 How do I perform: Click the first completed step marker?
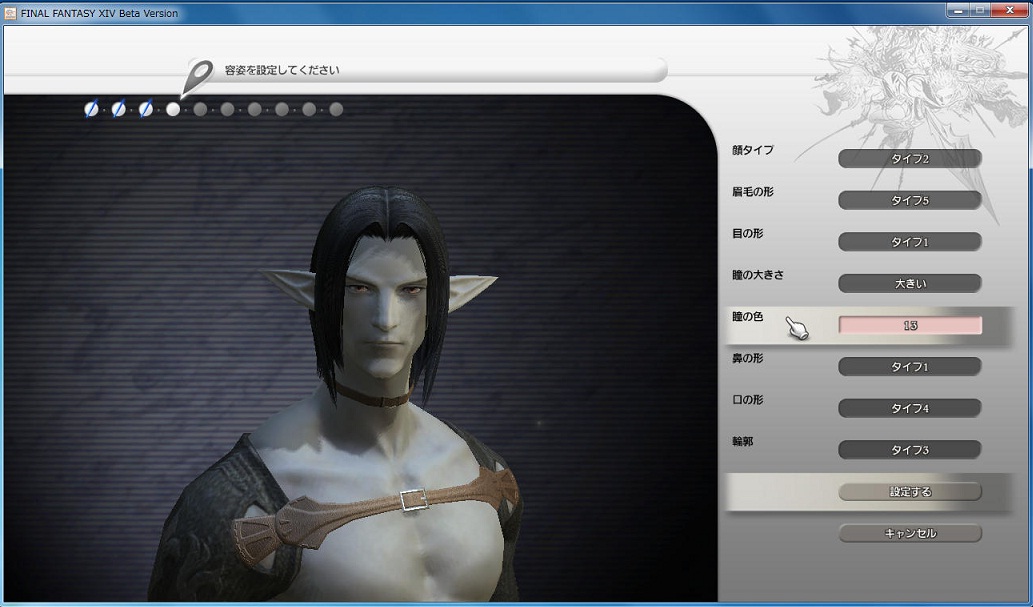[x=92, y=109]
